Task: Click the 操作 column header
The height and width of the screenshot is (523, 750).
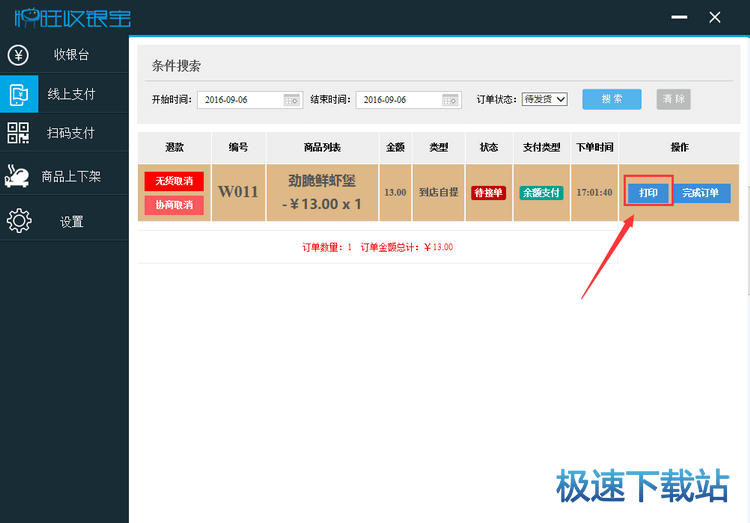Action: click(679, 147)
